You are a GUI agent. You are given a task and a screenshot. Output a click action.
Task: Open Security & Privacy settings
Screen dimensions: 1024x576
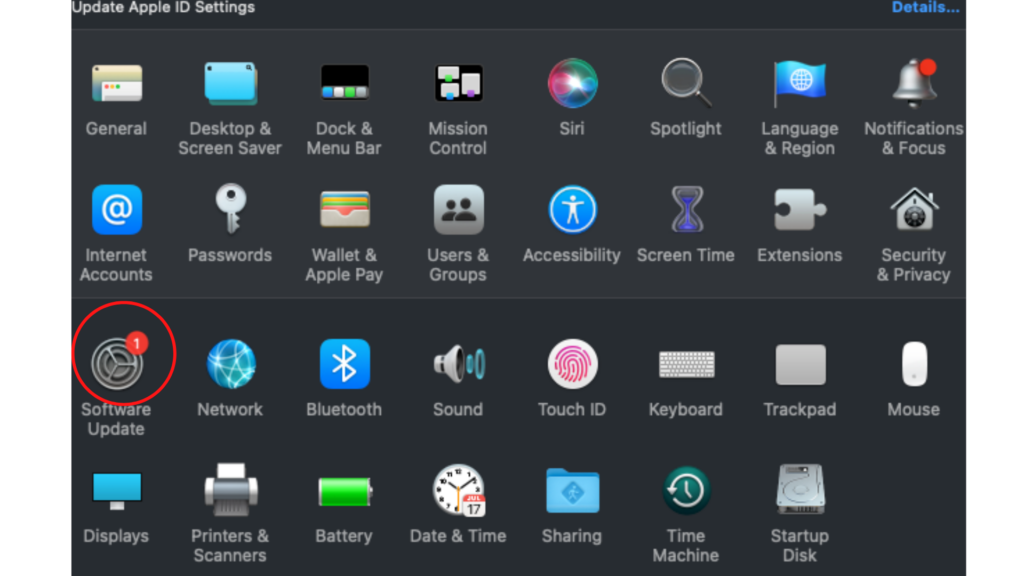(x=914, y=210)
